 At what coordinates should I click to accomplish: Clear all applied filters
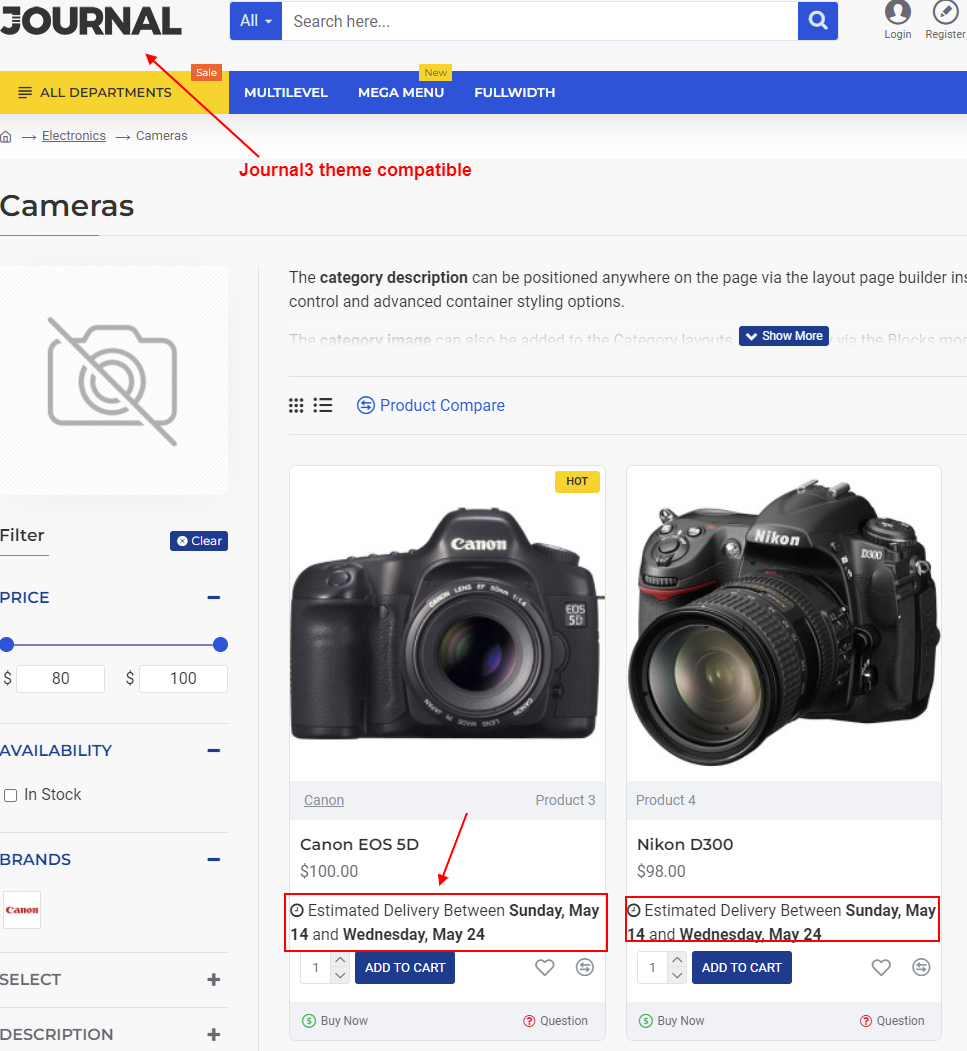(199, 541)
